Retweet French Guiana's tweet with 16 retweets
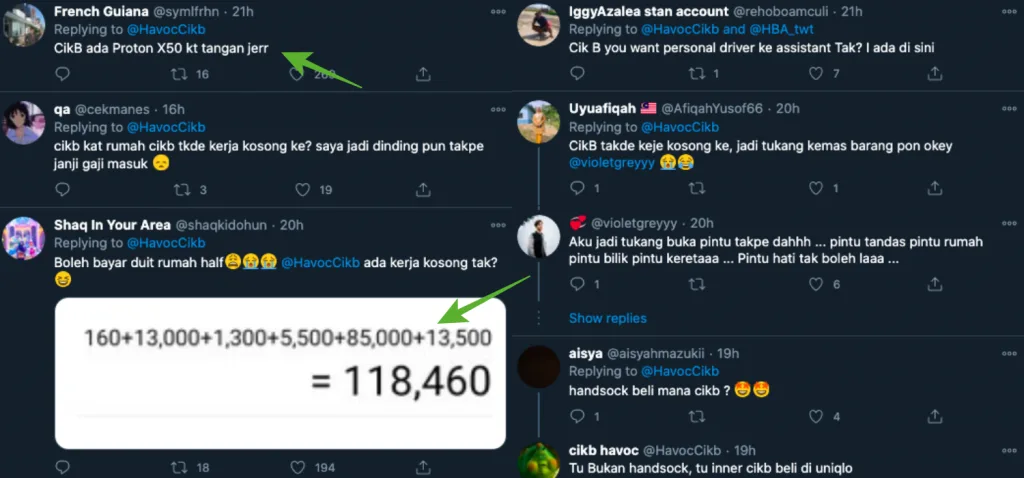Viewport: 1024px width, 478px height. tap(181, 74)
